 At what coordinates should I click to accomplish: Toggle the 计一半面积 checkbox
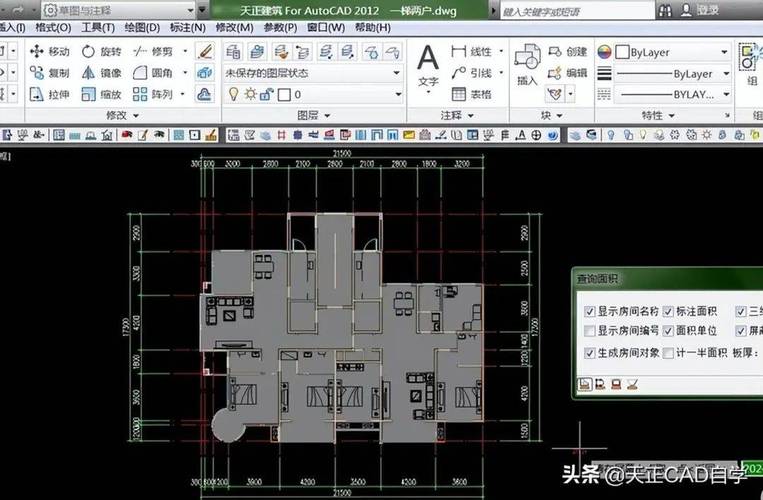pyautogui.click(x=667, y=353)
